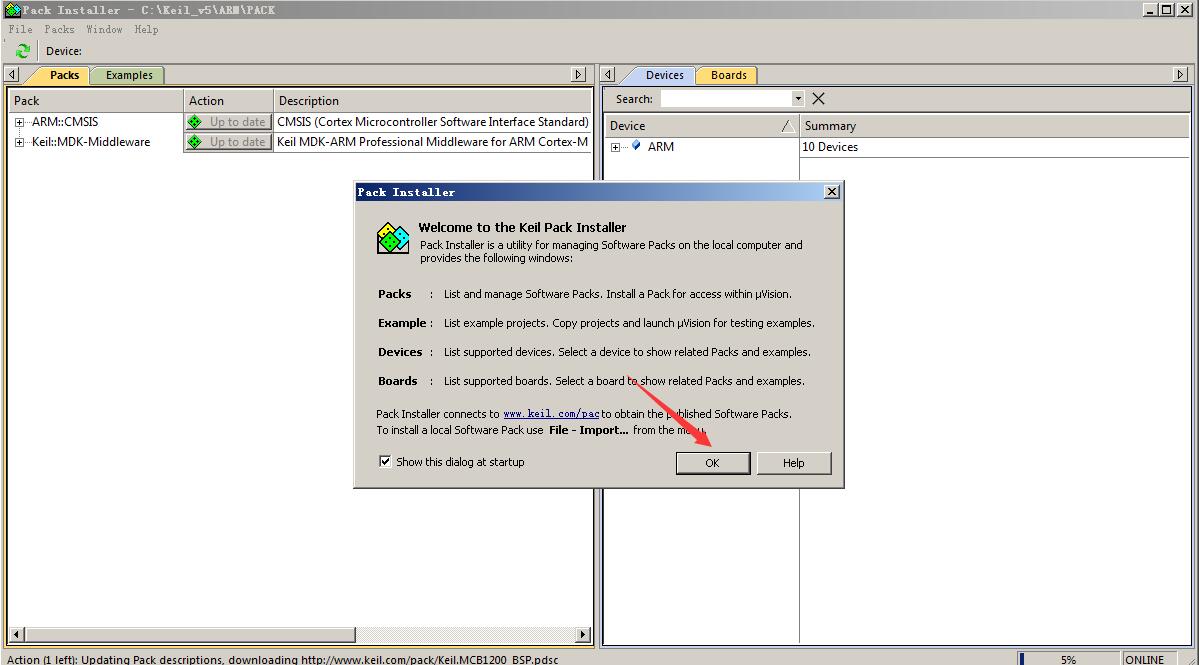
Task: Open the Window menu
Action: tap(104, 29)
